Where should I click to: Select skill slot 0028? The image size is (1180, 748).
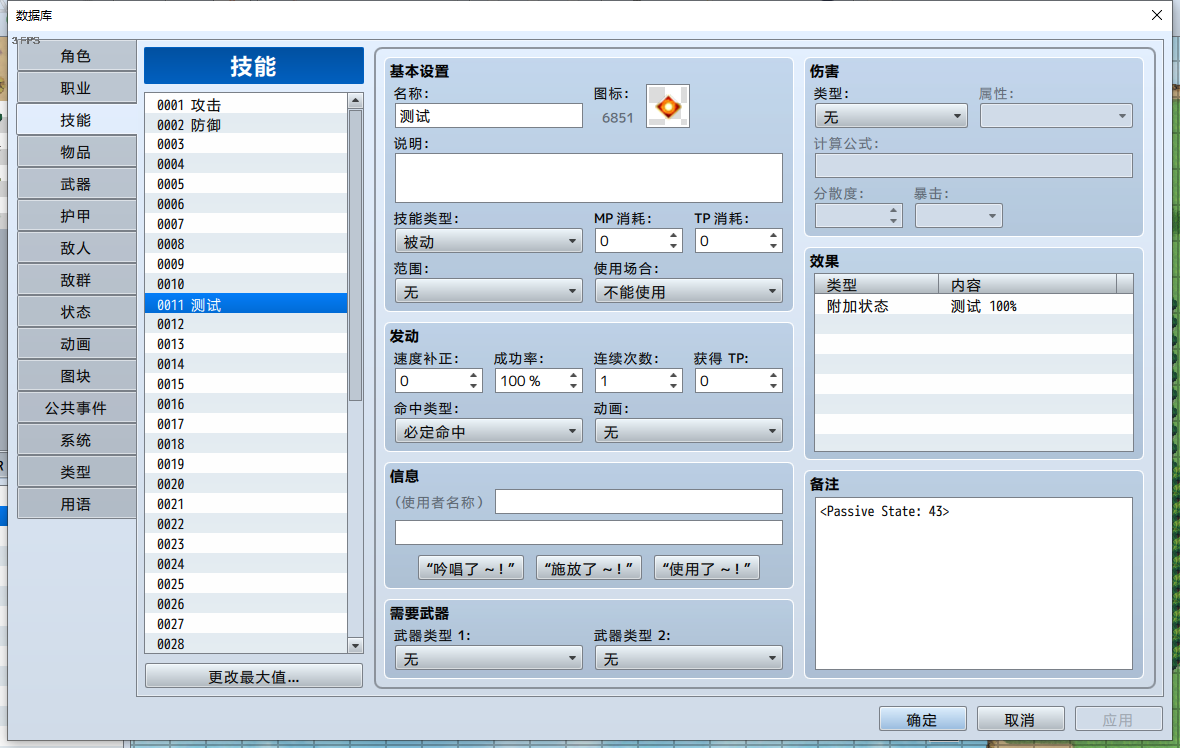(x=246, y=644)
